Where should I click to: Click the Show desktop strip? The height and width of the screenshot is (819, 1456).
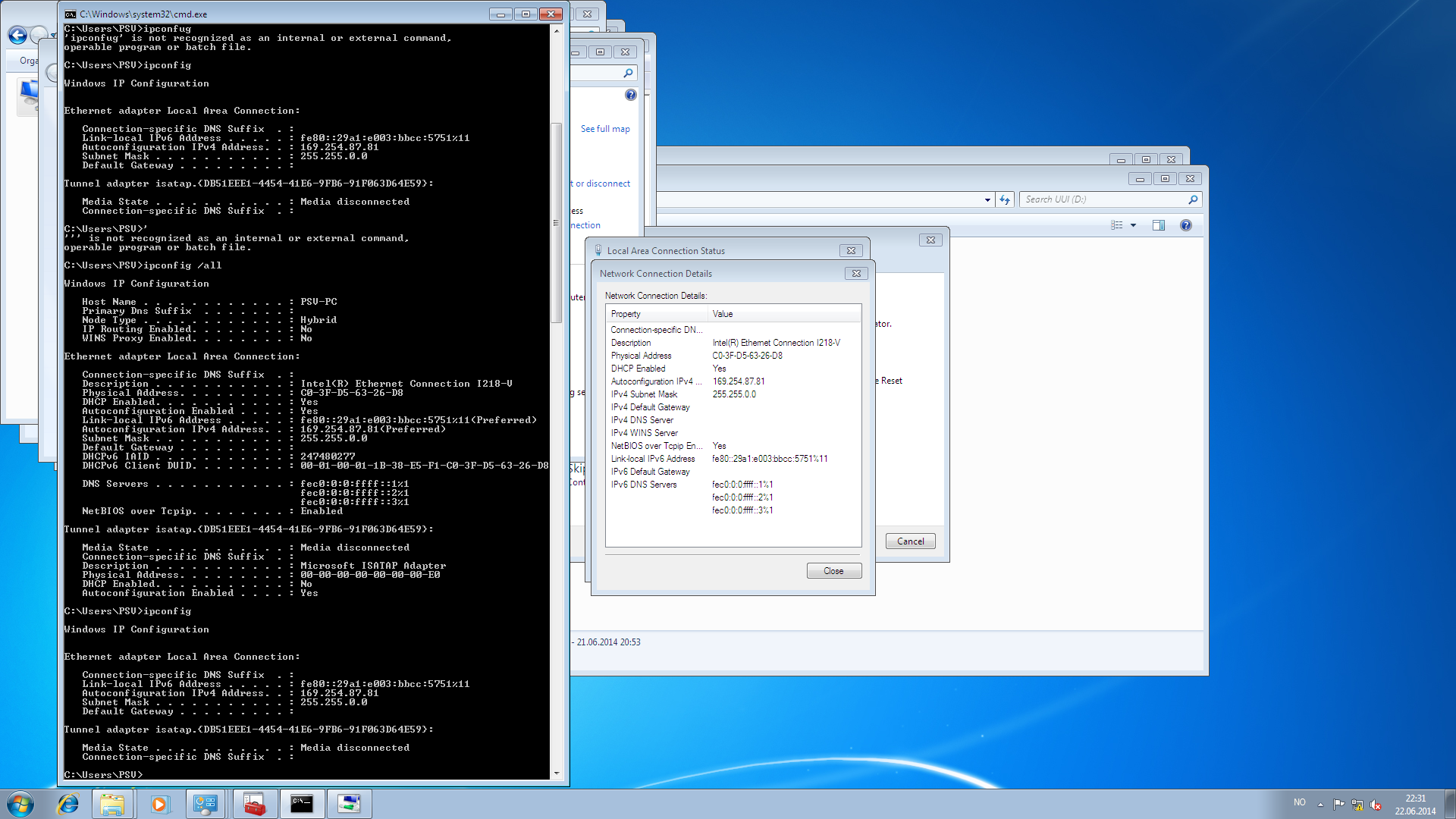click(x=1450, y=804)
